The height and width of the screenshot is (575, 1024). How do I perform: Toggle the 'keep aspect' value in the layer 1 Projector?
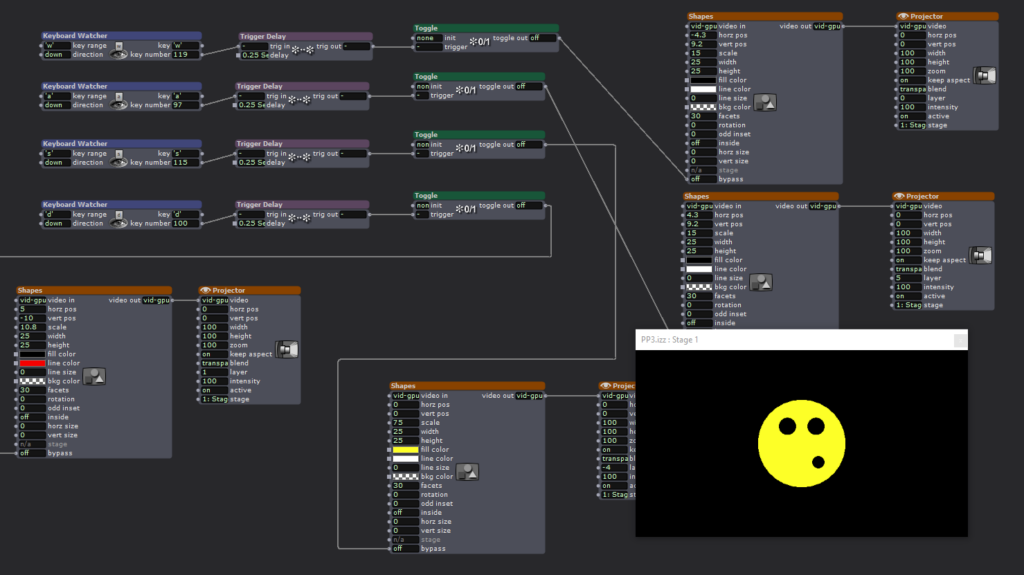point(214,354)
